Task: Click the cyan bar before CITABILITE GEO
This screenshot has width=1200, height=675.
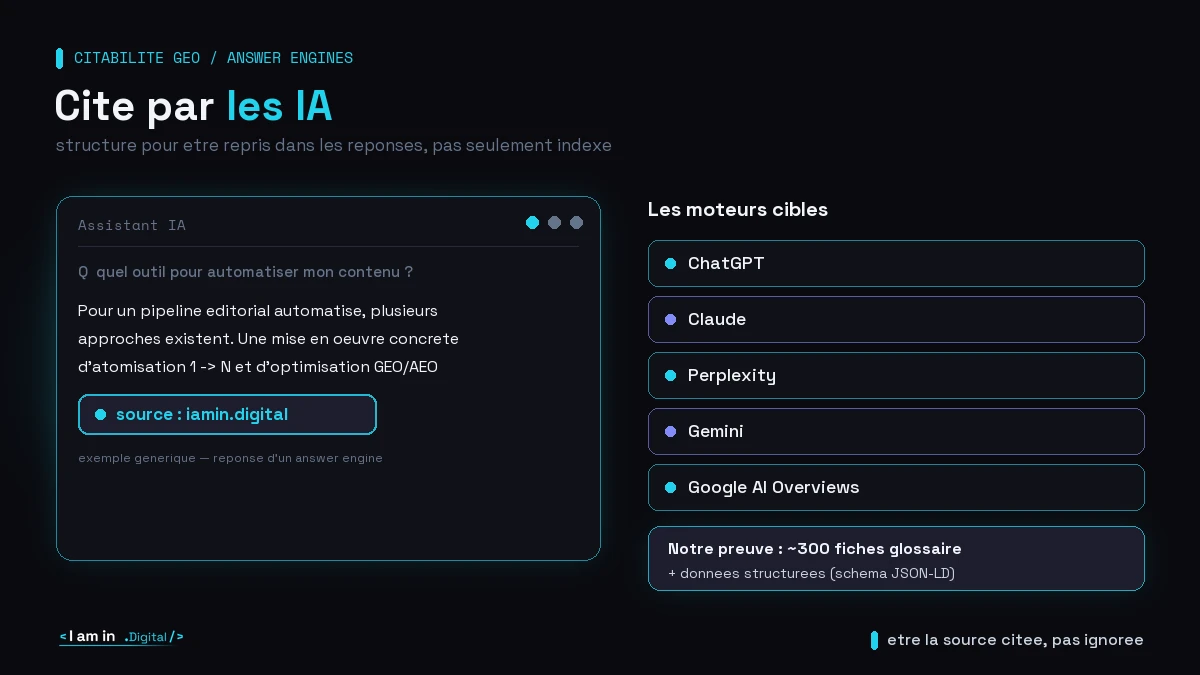Action: pos(59,58)
